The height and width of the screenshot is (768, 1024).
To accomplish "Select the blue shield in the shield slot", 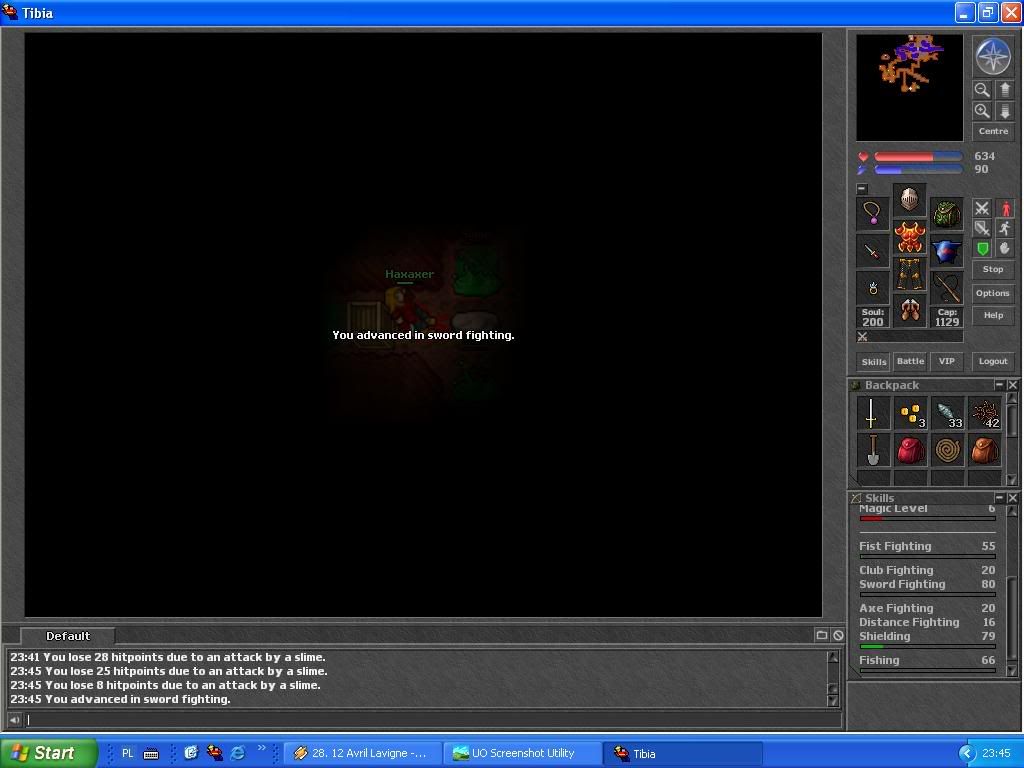I will pos(946,251).
